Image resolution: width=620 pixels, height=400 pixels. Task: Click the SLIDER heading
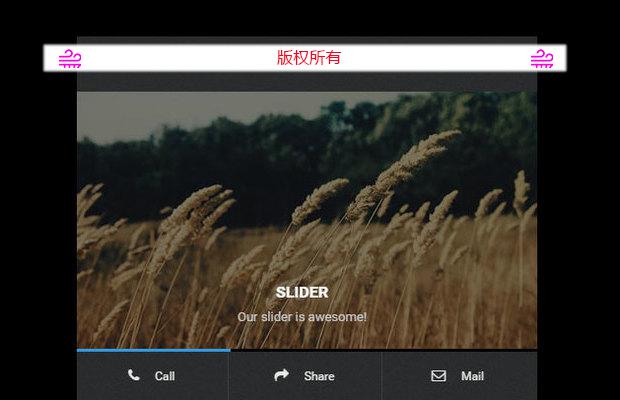coord(302,292)
